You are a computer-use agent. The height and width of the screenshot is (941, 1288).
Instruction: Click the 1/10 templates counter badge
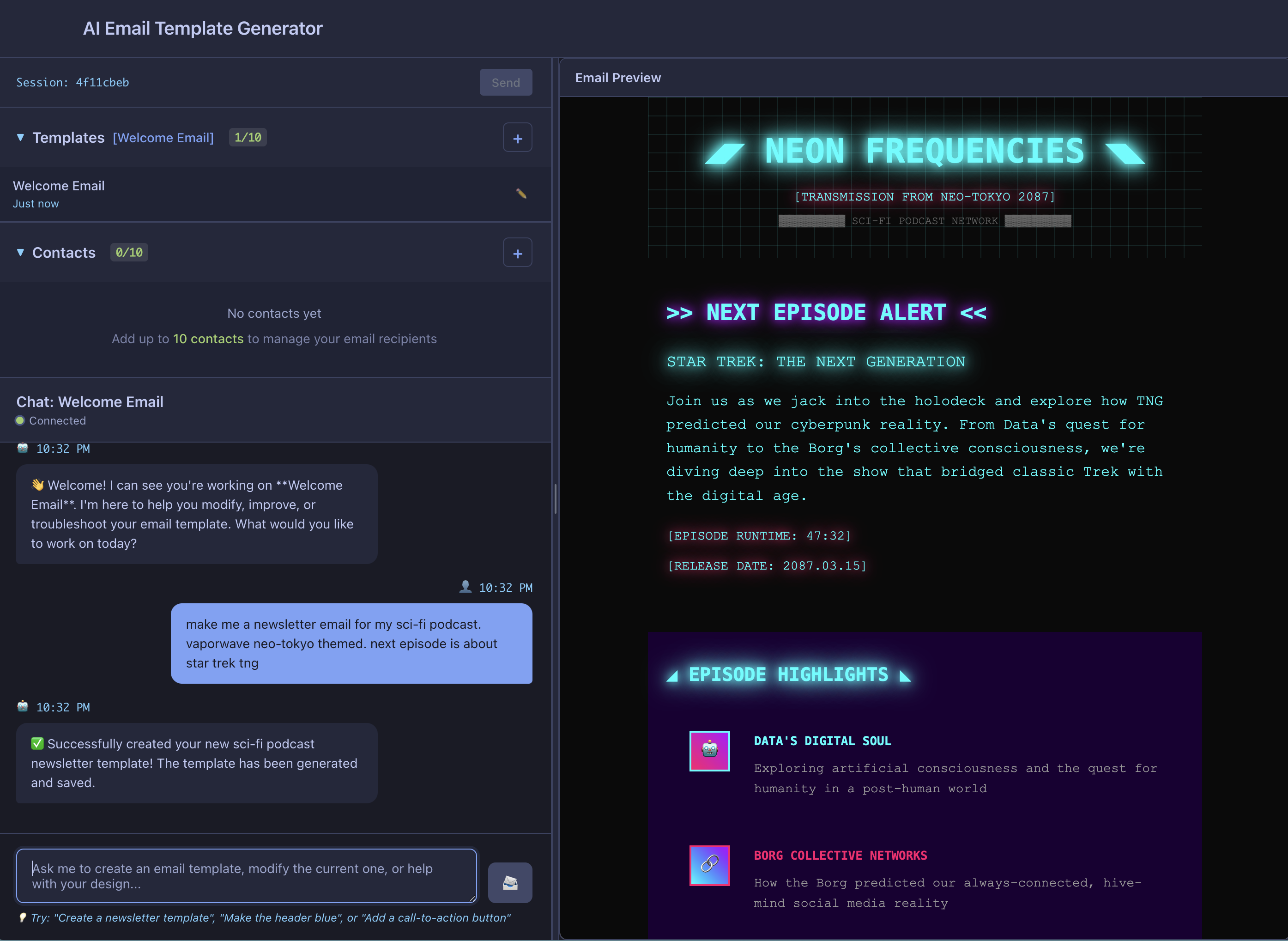point(247,137)
